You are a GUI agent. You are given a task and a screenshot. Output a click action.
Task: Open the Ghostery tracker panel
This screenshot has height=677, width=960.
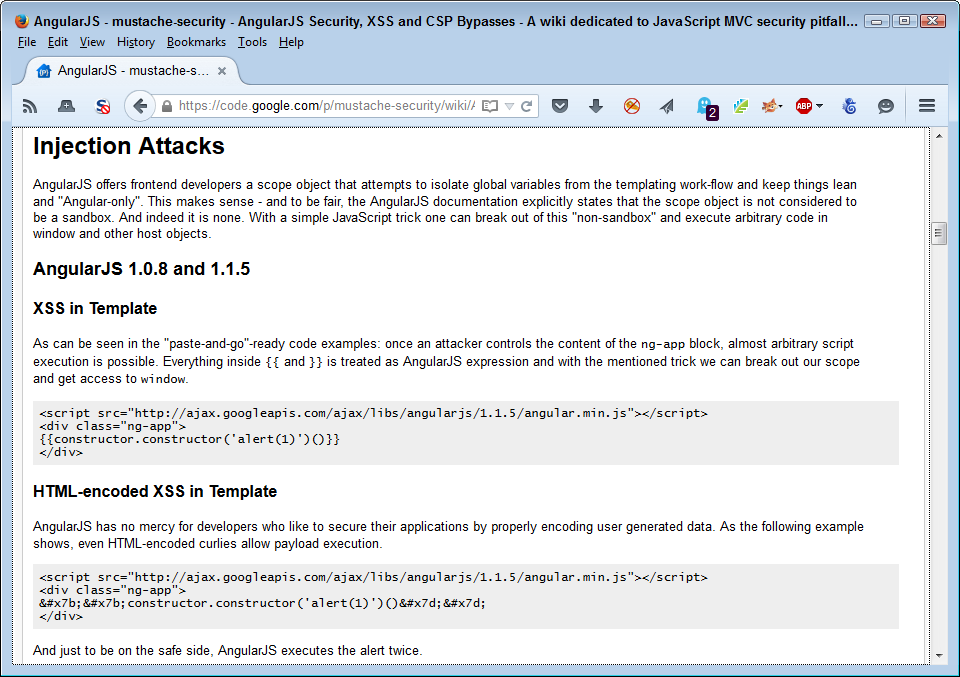coord(705,105)
